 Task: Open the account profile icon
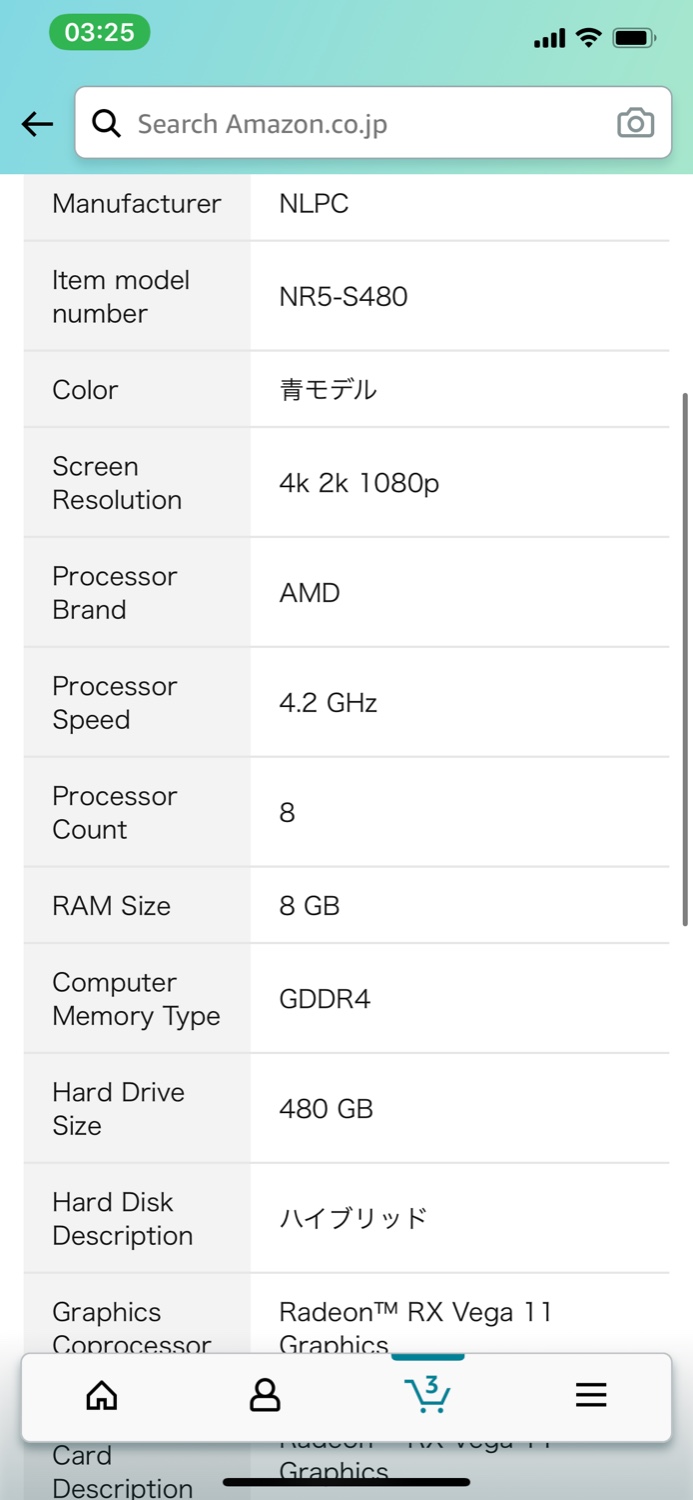[265, 1395]
